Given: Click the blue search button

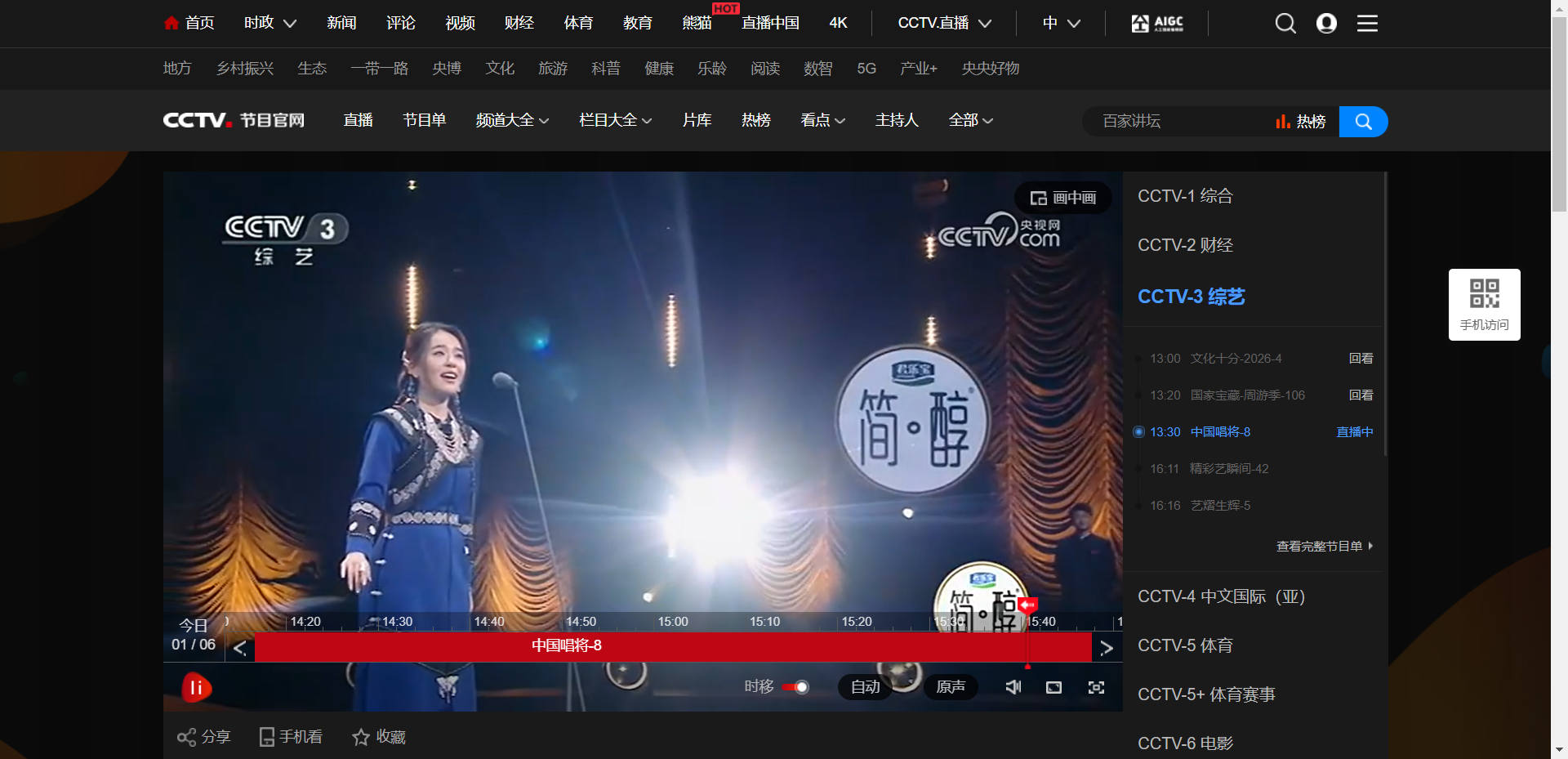Looking at the screenshot, I should pyautogui.click(x=1362, y=122).
